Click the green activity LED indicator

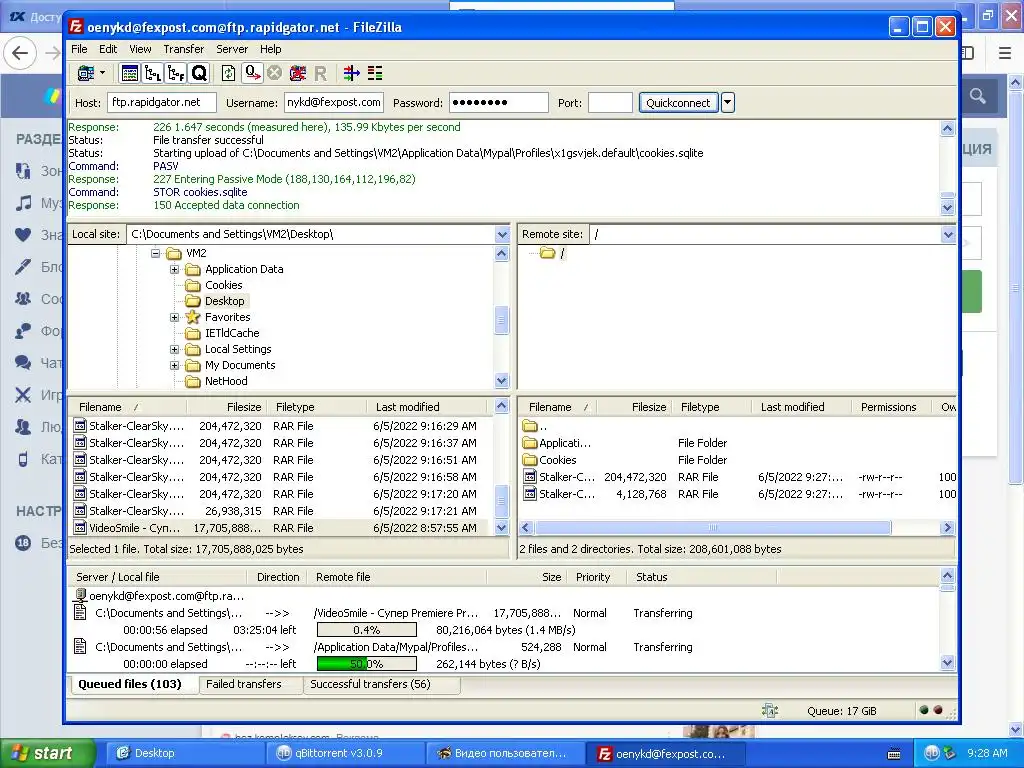923,711
